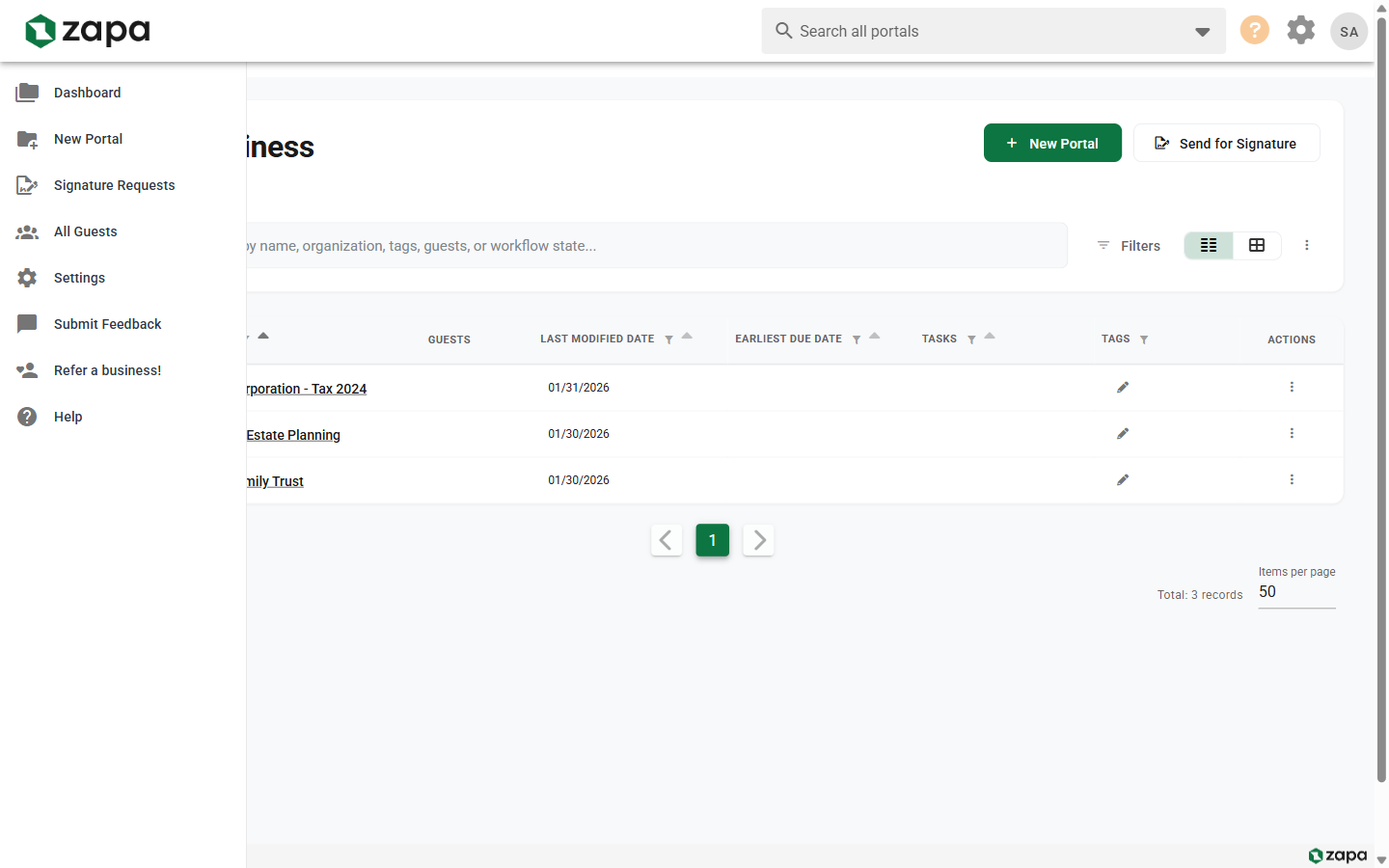This screenshot has height=868, width=1389.
Task: Switch to list view
Action: [1209, 246]
